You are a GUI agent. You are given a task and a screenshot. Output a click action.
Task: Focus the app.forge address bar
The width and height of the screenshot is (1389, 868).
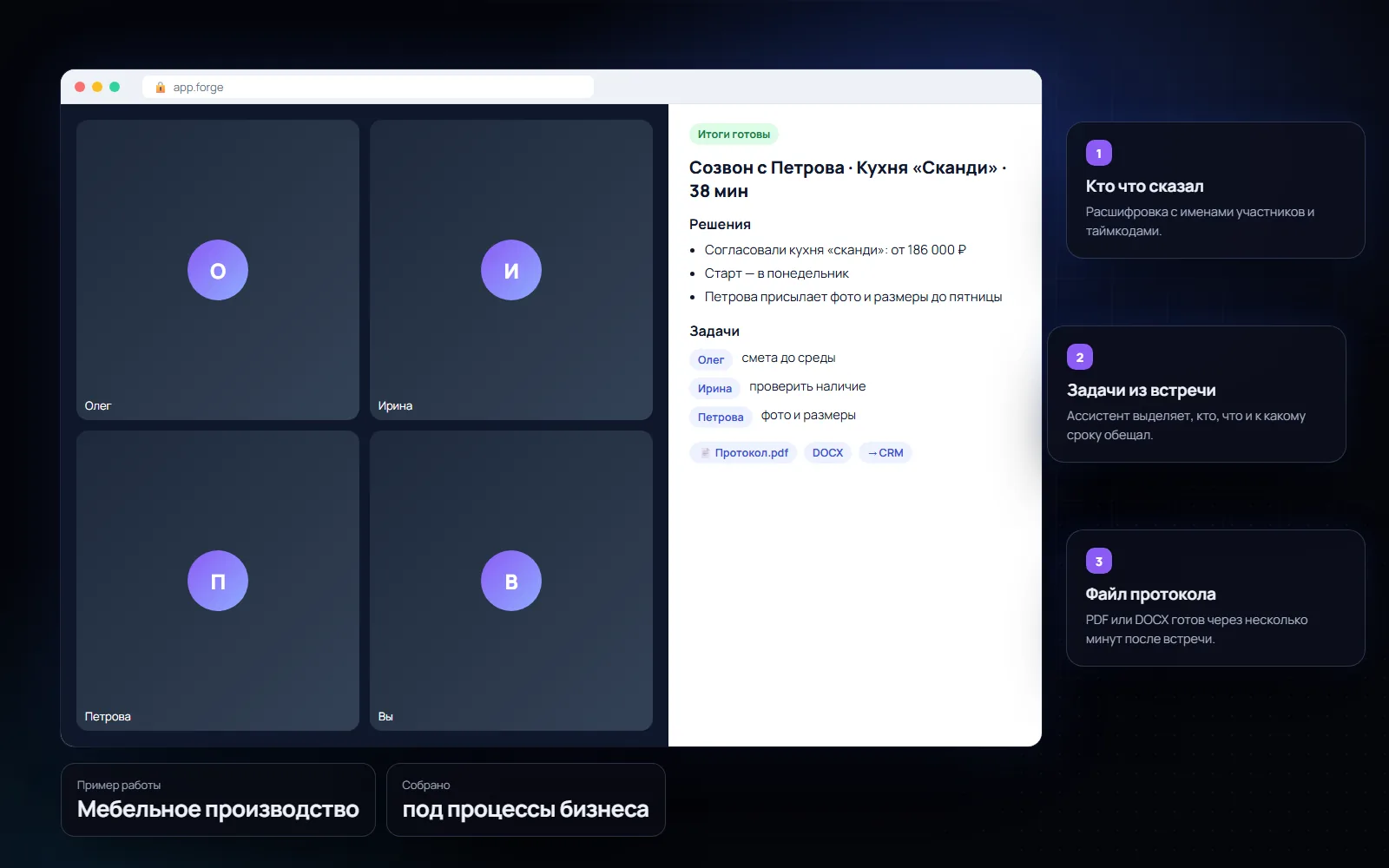(368, 87)
